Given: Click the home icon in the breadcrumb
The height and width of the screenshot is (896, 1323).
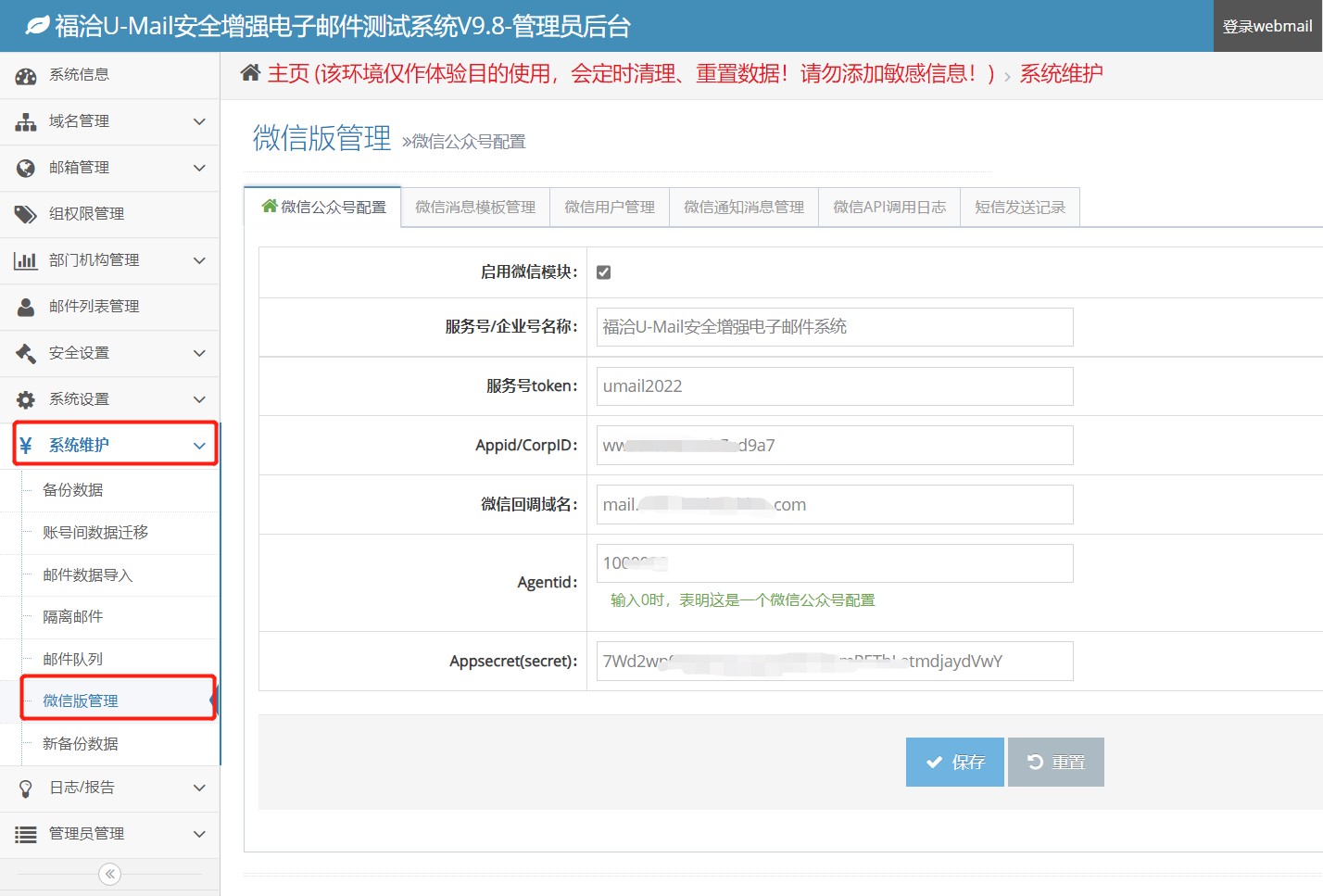Looking at the screenshot, I should 250,73.
